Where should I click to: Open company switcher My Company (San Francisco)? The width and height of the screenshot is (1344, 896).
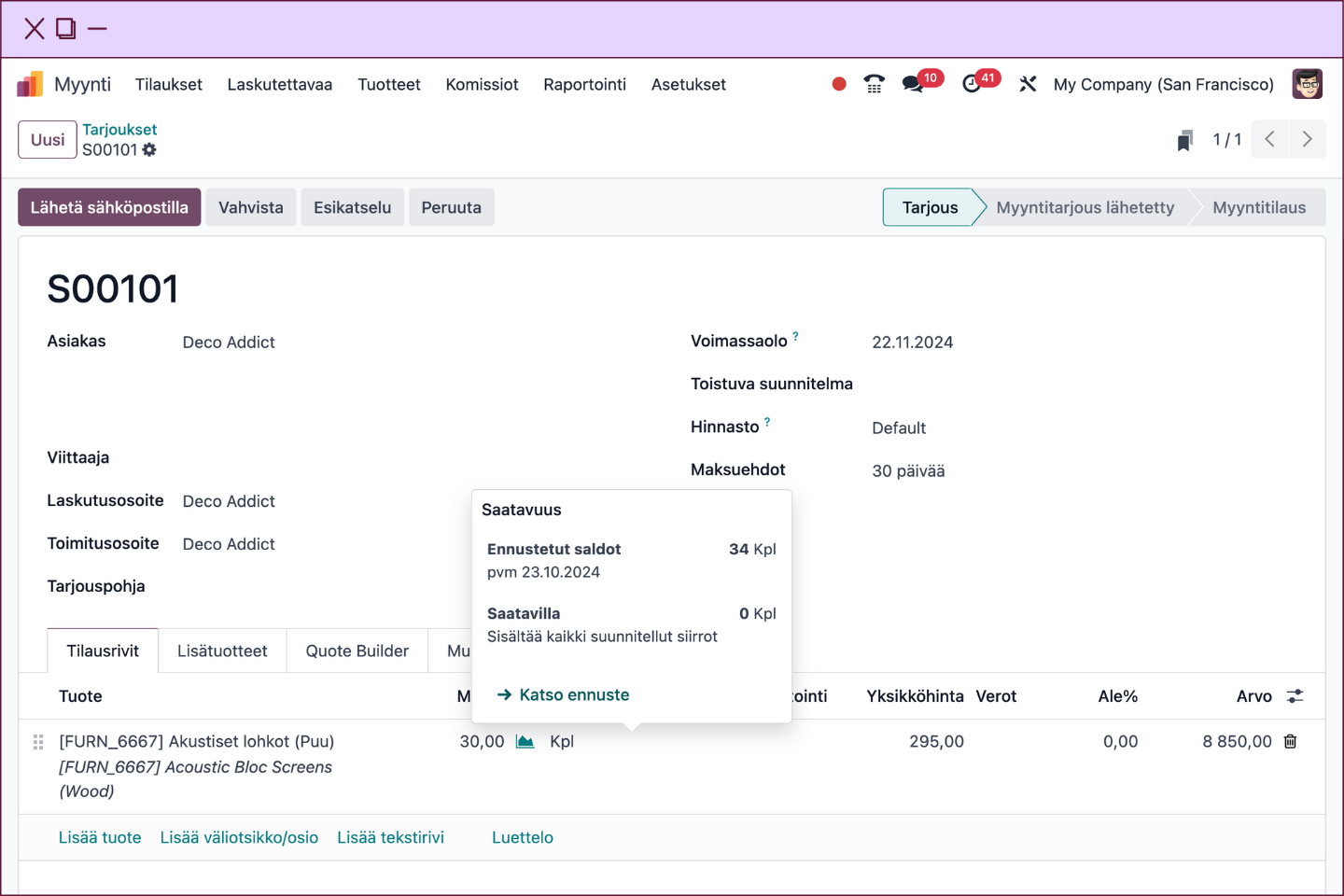(x=1163, y=85)
